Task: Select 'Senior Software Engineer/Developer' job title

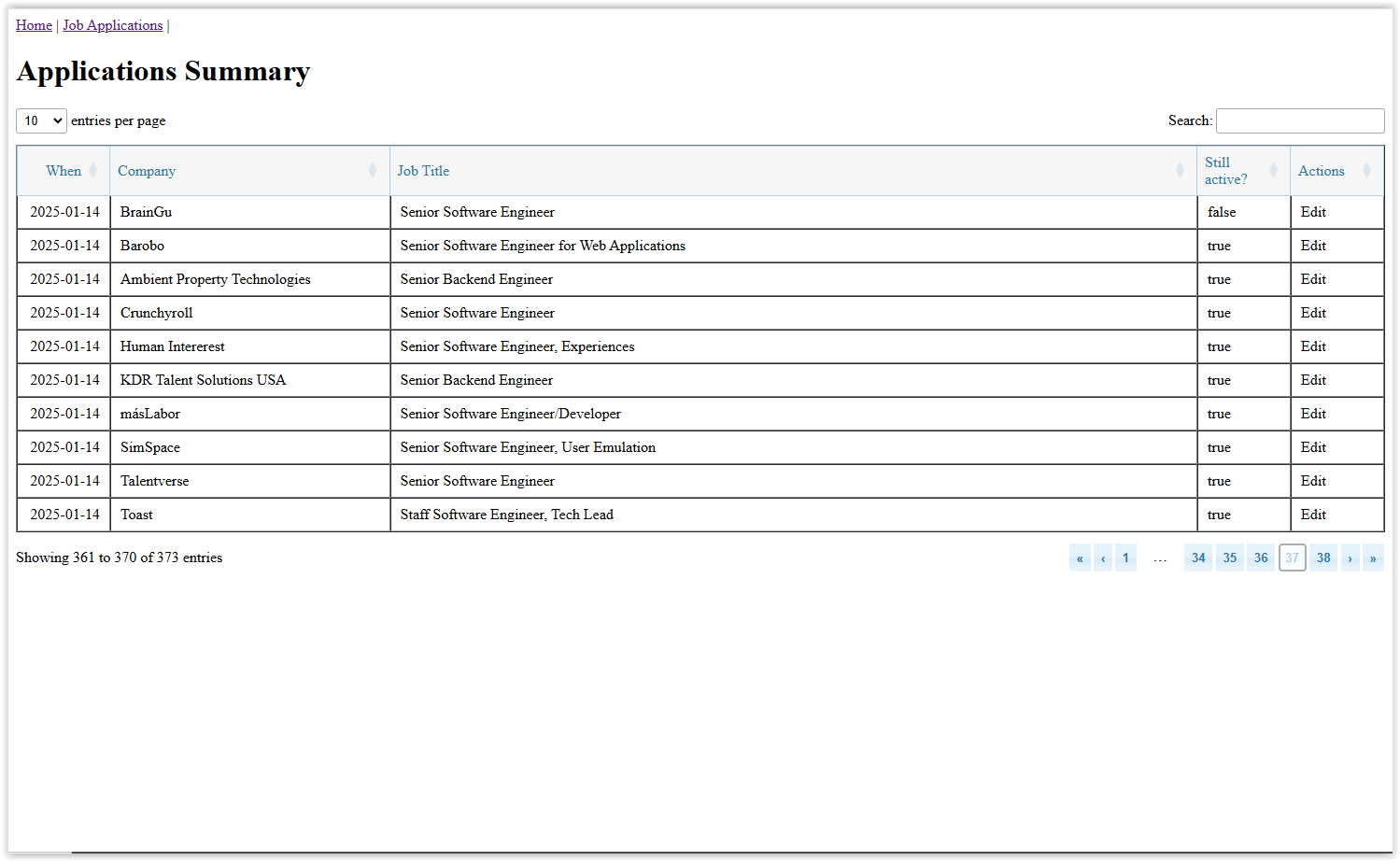Action: 511,414
